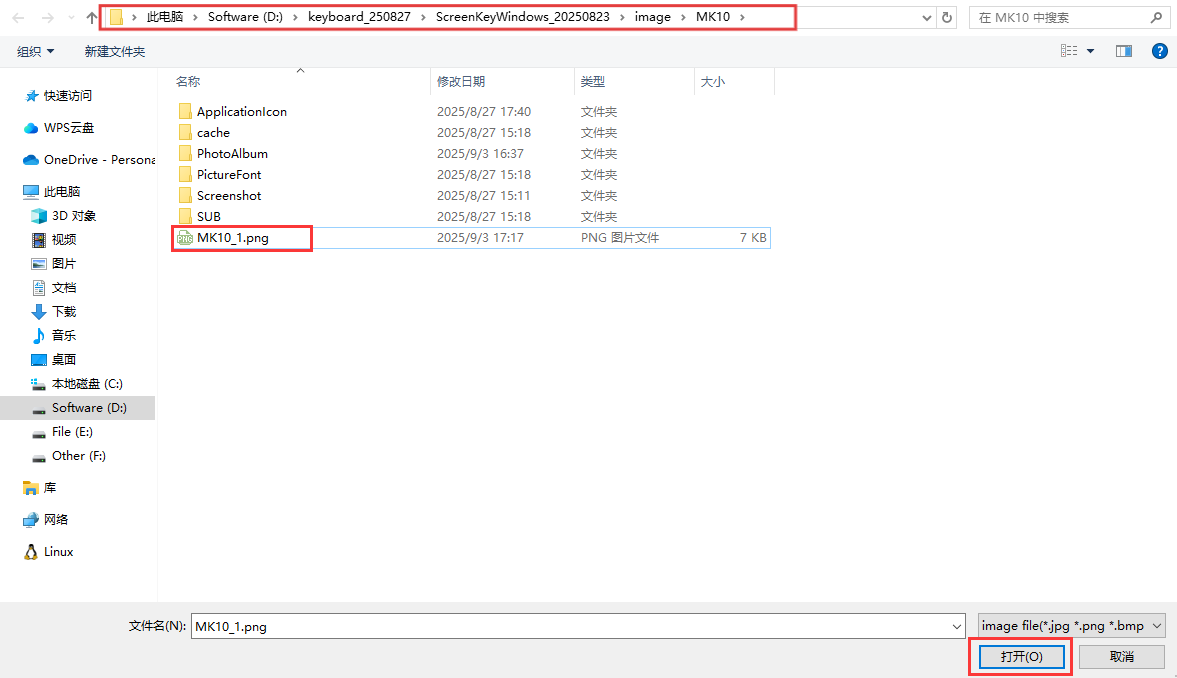This screenshot has width=1177, height=678.
Task: Select Software (D:) in the navigation tree
Action: tap(89, 408)
